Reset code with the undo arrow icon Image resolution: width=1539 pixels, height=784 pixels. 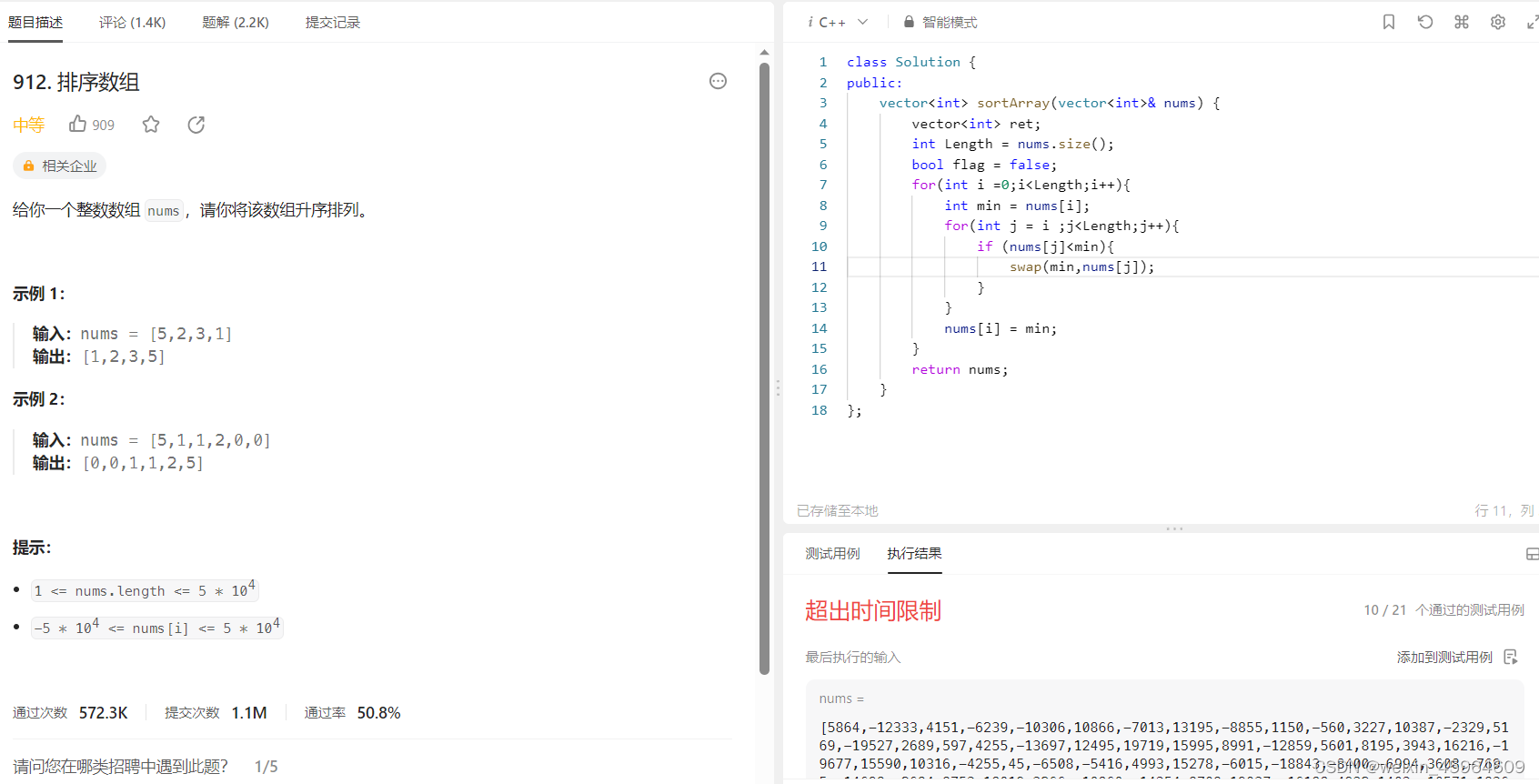tap(1425, 22)
